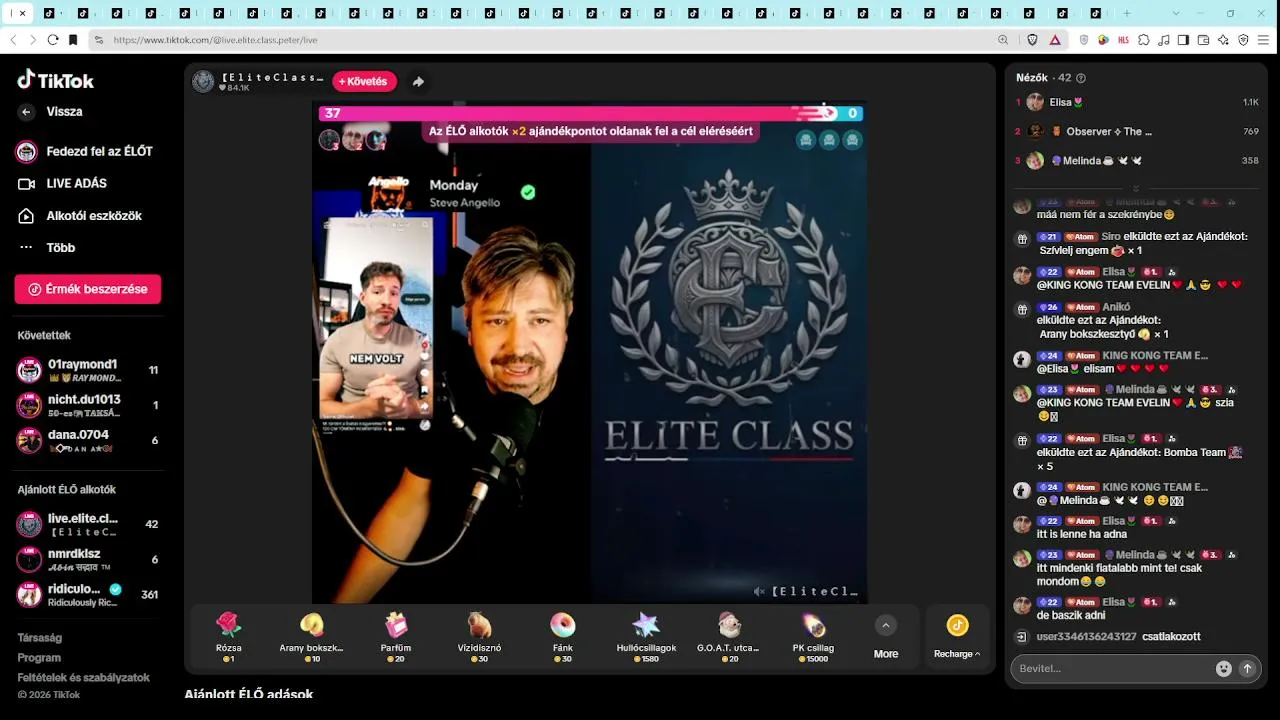The width and height of the screenshot is (1280, 720).
Task: Go back with the browser back arrow
Action: coord(14,40)
